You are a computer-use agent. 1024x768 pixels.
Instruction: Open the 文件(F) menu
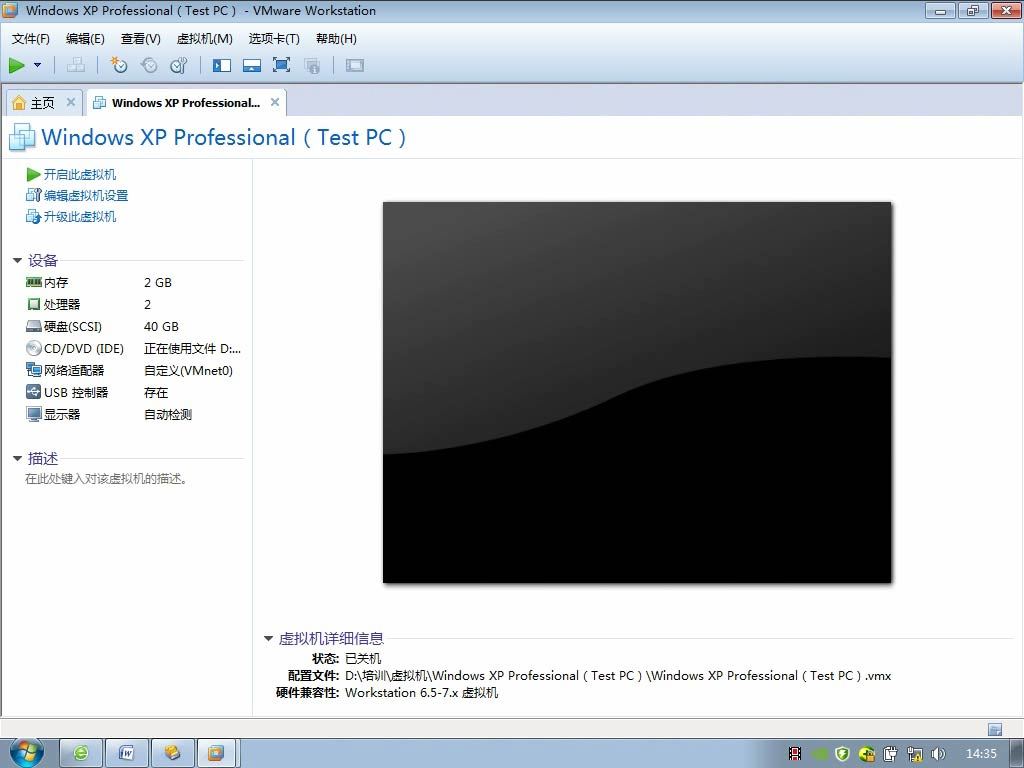[31, 39]
